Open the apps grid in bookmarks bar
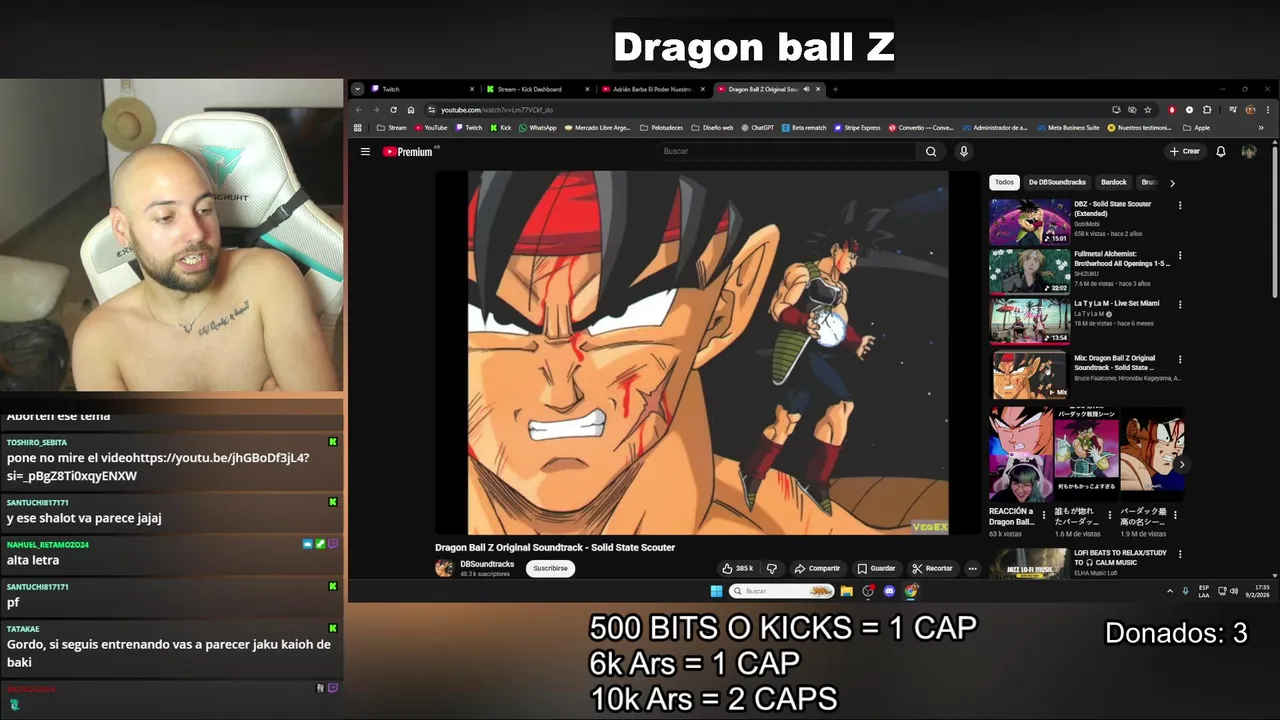Viewport: 1280px width, 720px height. [358, 128]
